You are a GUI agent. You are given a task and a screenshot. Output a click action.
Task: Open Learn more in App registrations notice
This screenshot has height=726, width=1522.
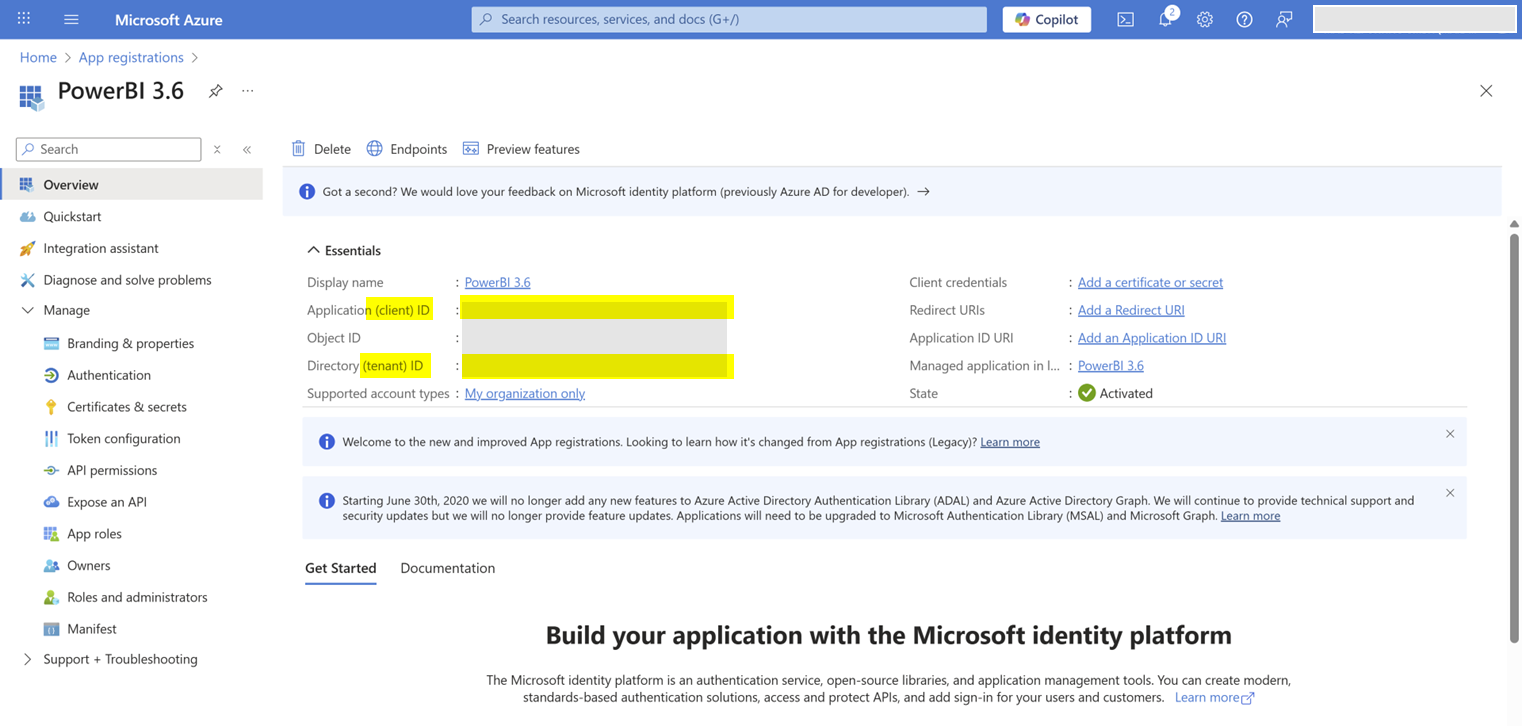tap(1009, 442)
